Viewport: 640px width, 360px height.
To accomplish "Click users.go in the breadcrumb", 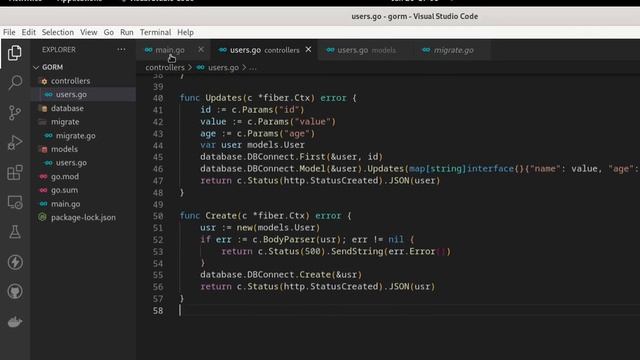I will coord(223,67).
